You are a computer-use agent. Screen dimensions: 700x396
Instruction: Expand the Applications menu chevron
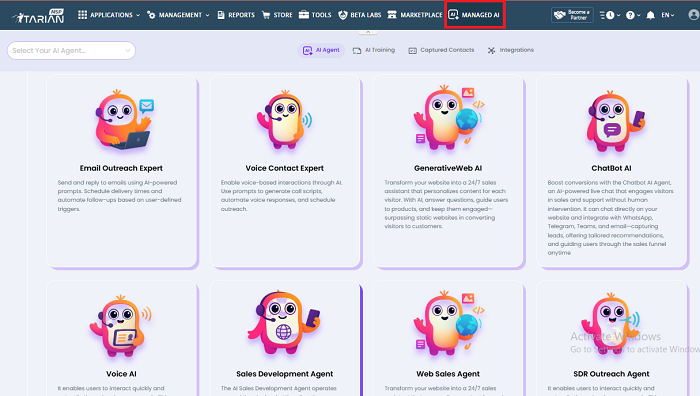pos(138,15)
